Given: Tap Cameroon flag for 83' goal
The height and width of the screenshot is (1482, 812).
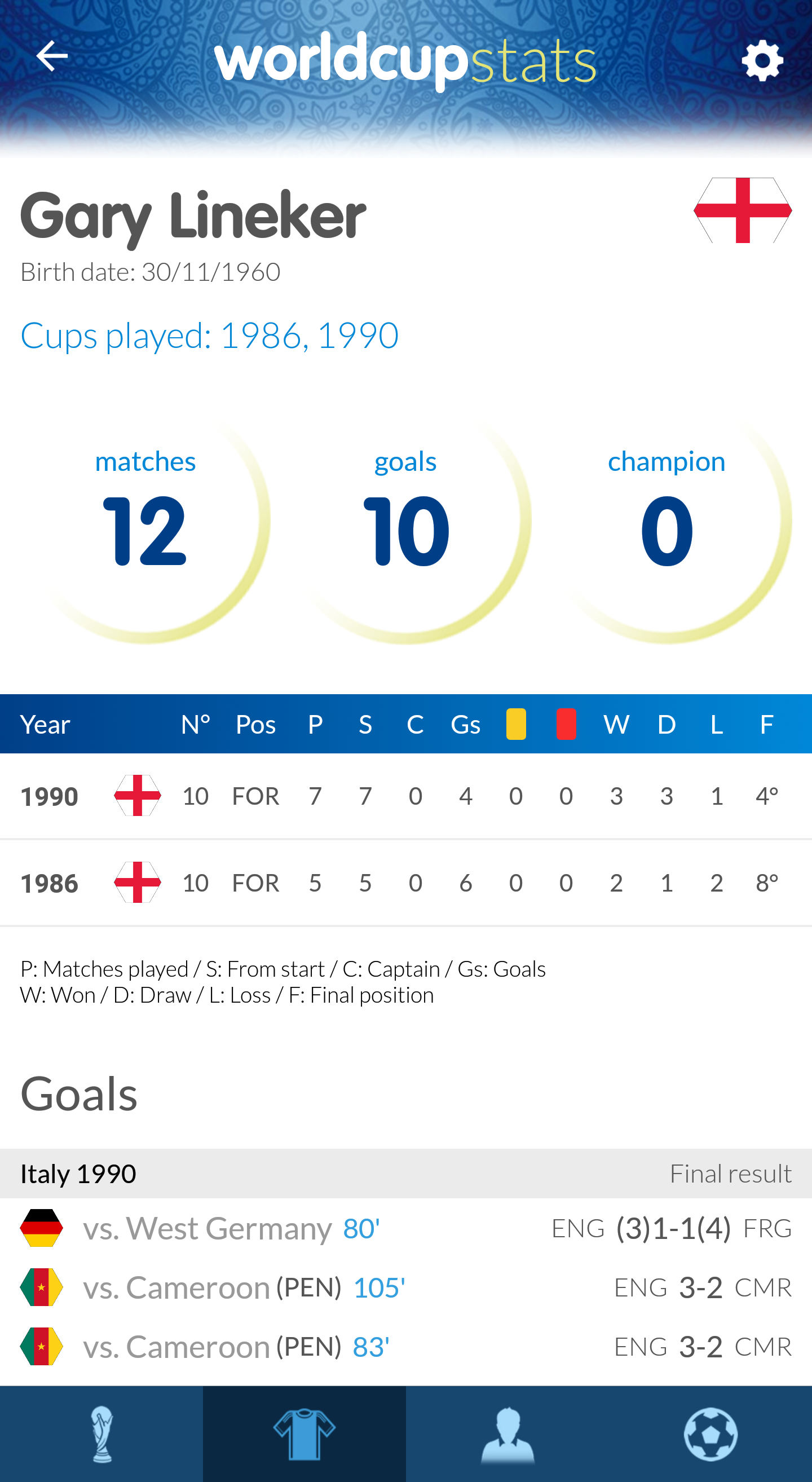Looking at the screenshot, I should 41,1346.
